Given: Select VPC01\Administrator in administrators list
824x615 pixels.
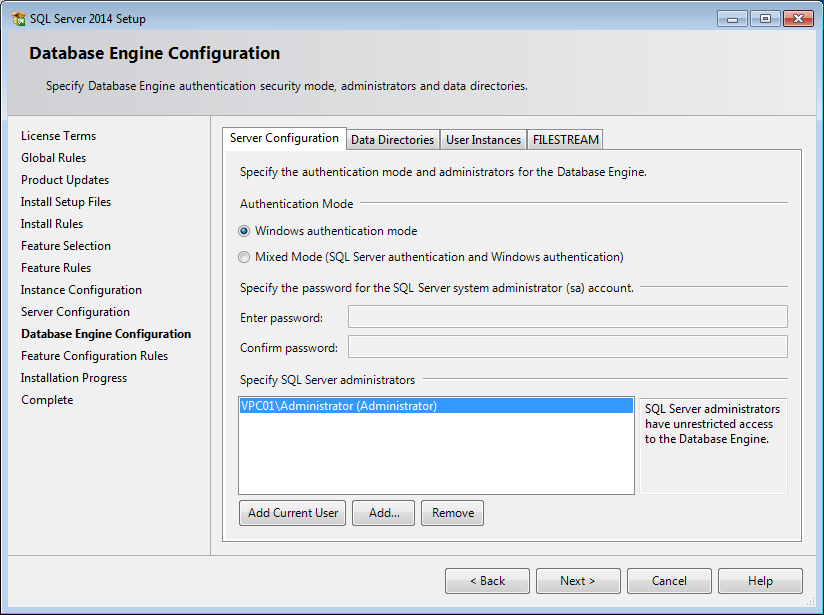Looking at the screenshot, I should point(436,406).
